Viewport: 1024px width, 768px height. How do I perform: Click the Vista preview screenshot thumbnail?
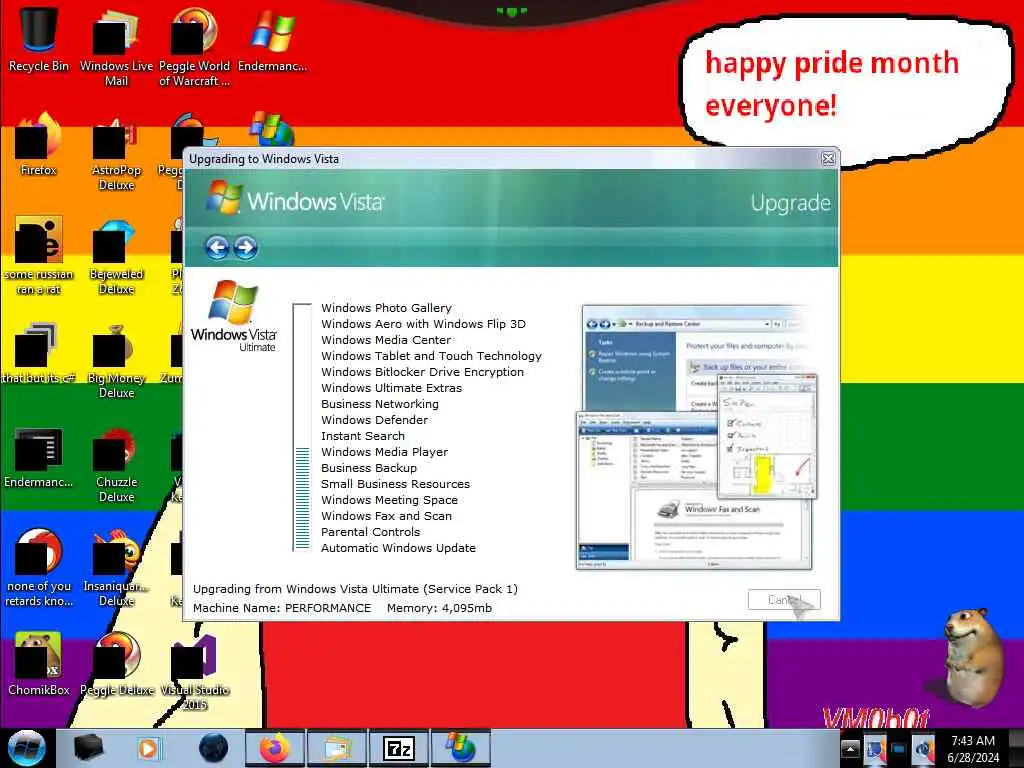[696, 436]
